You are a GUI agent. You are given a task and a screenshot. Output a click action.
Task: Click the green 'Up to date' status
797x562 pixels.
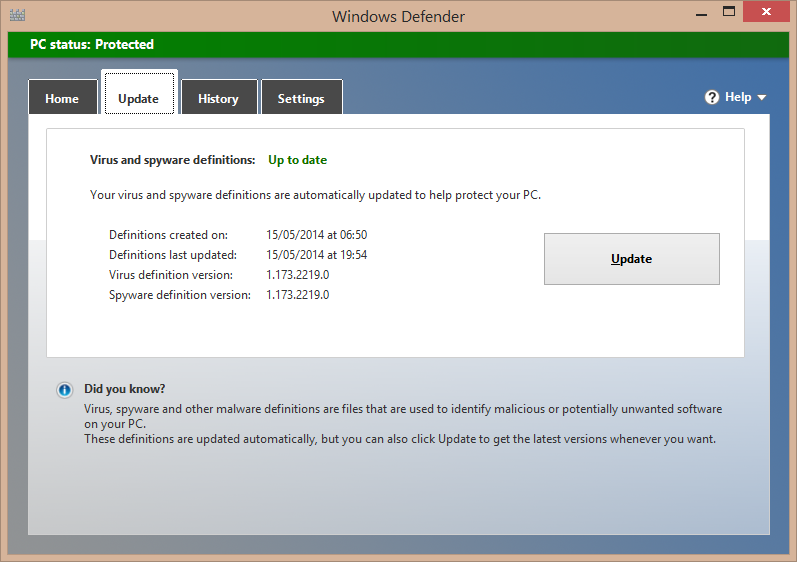297,160
